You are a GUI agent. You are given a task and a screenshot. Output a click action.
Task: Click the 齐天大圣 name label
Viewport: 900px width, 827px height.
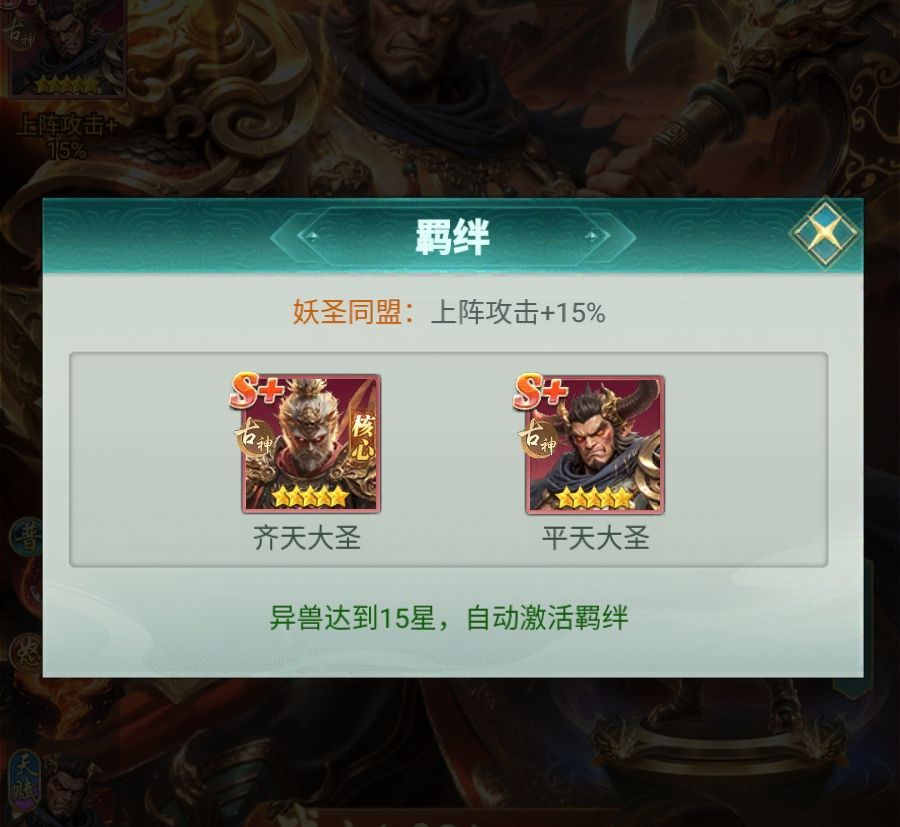(x=307, y=538)
